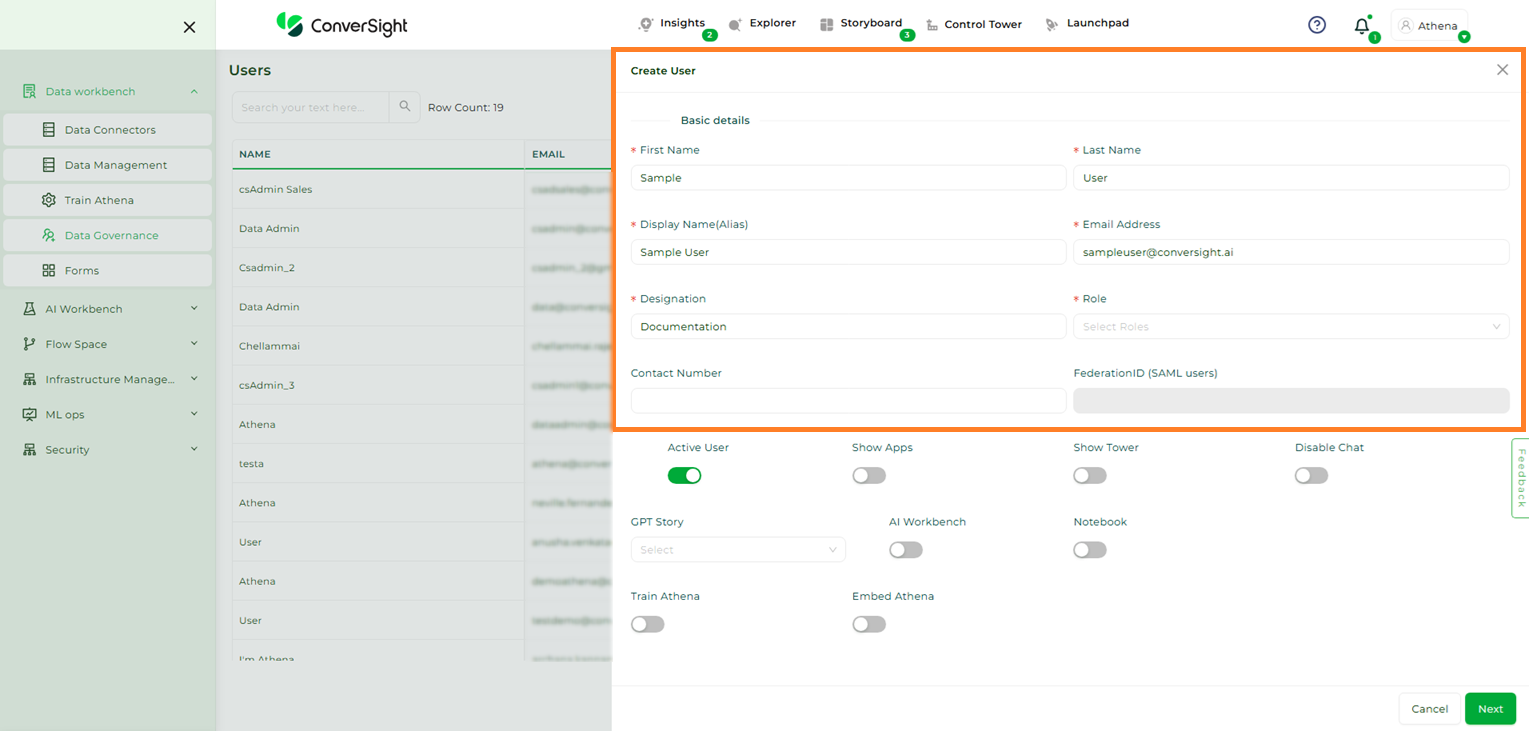Click the Forms grid icon in sidebar
Image resolution: width=1529 pixels, height=731 pixels.
click(x=48, y=270)
